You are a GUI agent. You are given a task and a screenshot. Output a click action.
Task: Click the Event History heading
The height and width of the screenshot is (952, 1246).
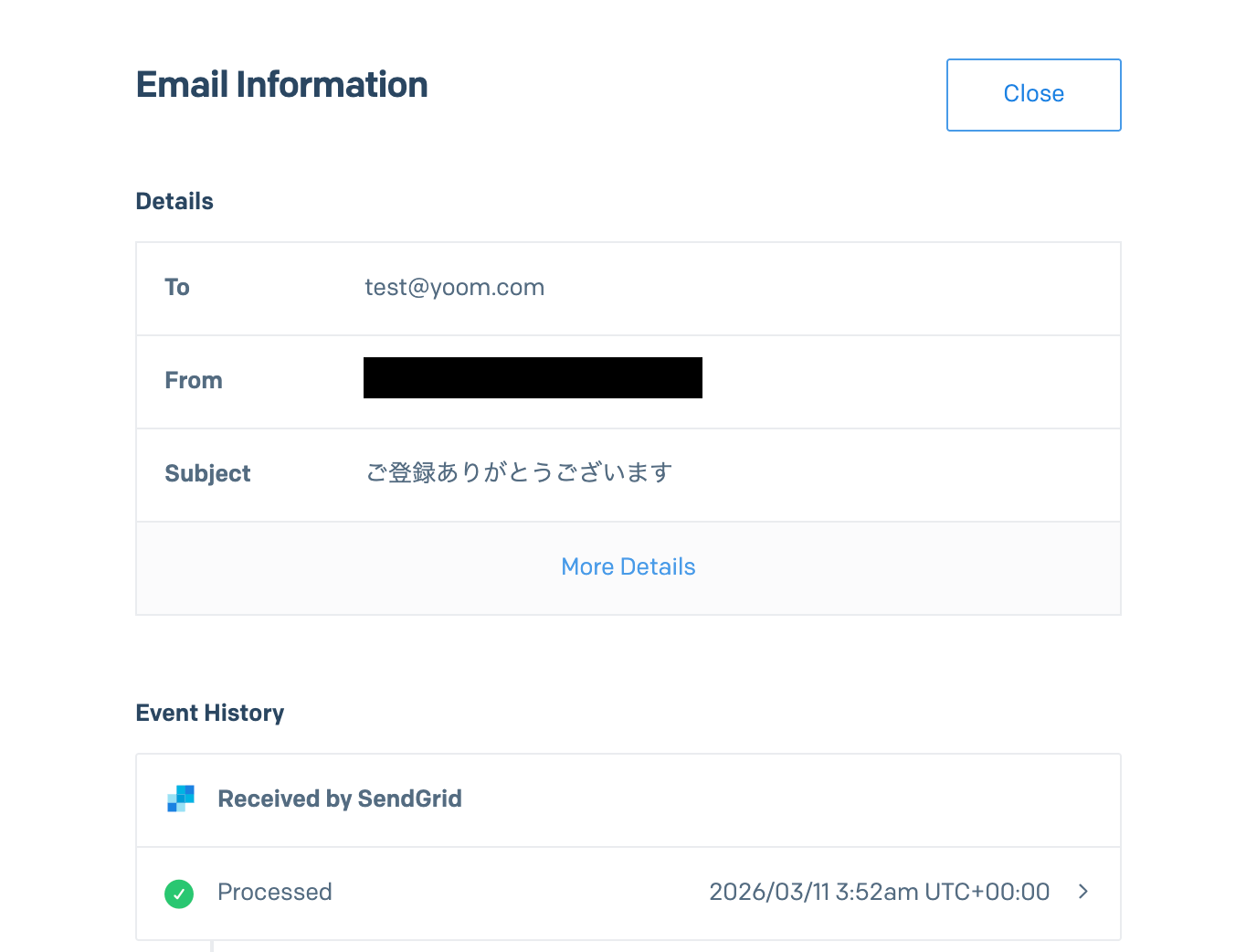(210, 714)
